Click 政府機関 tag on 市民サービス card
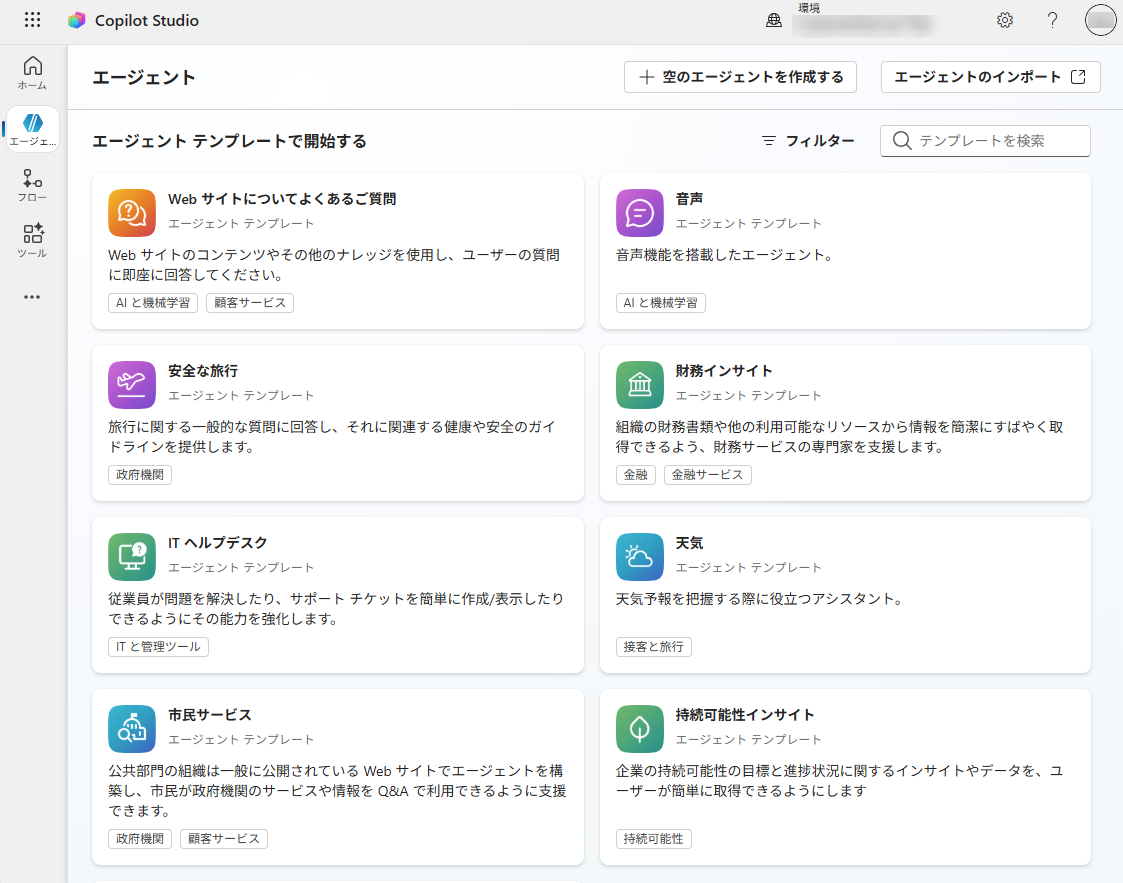The height and width of the screenshot is (883, 1123). 140,839
